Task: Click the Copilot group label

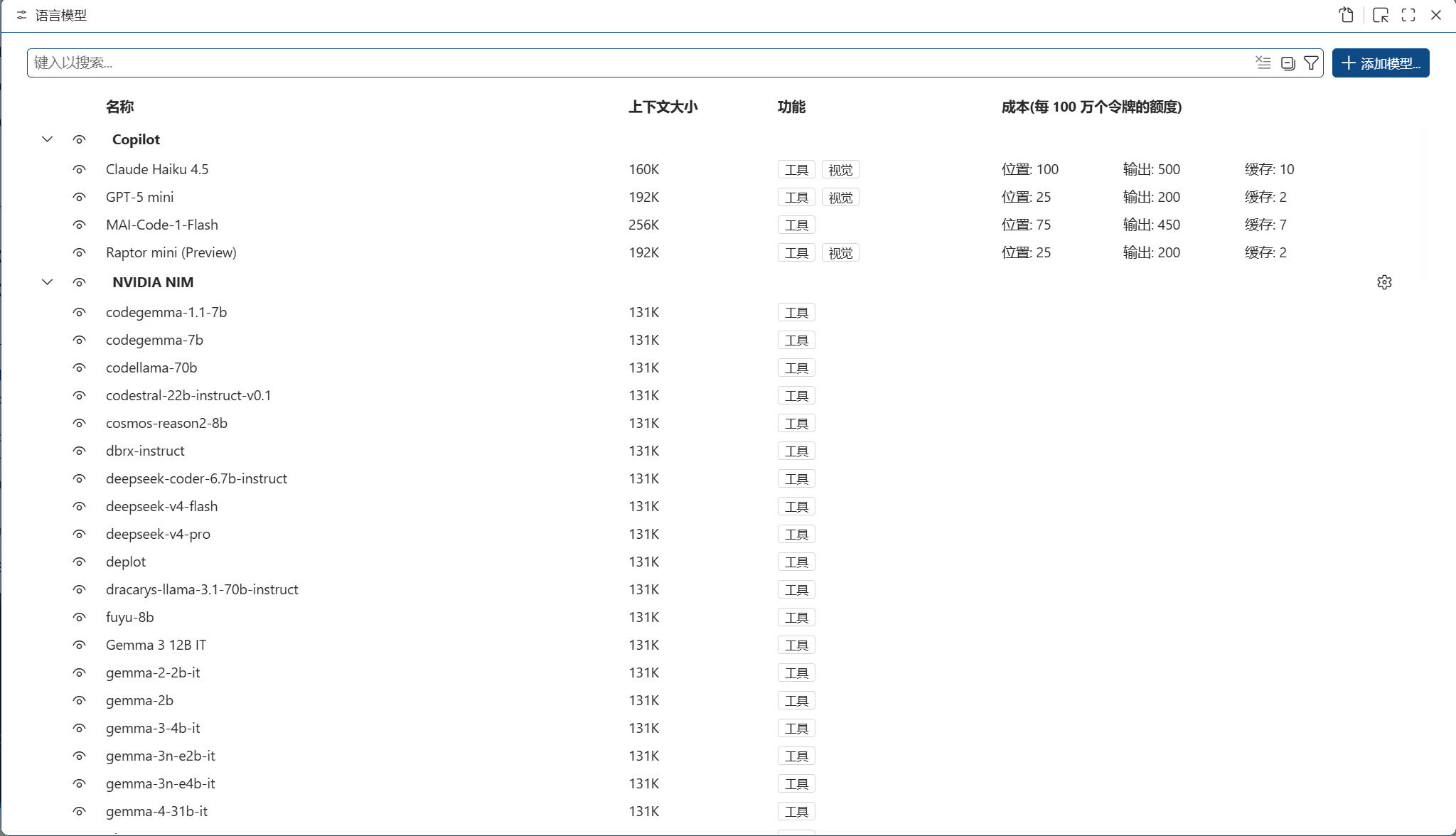Action: (136, 139)
